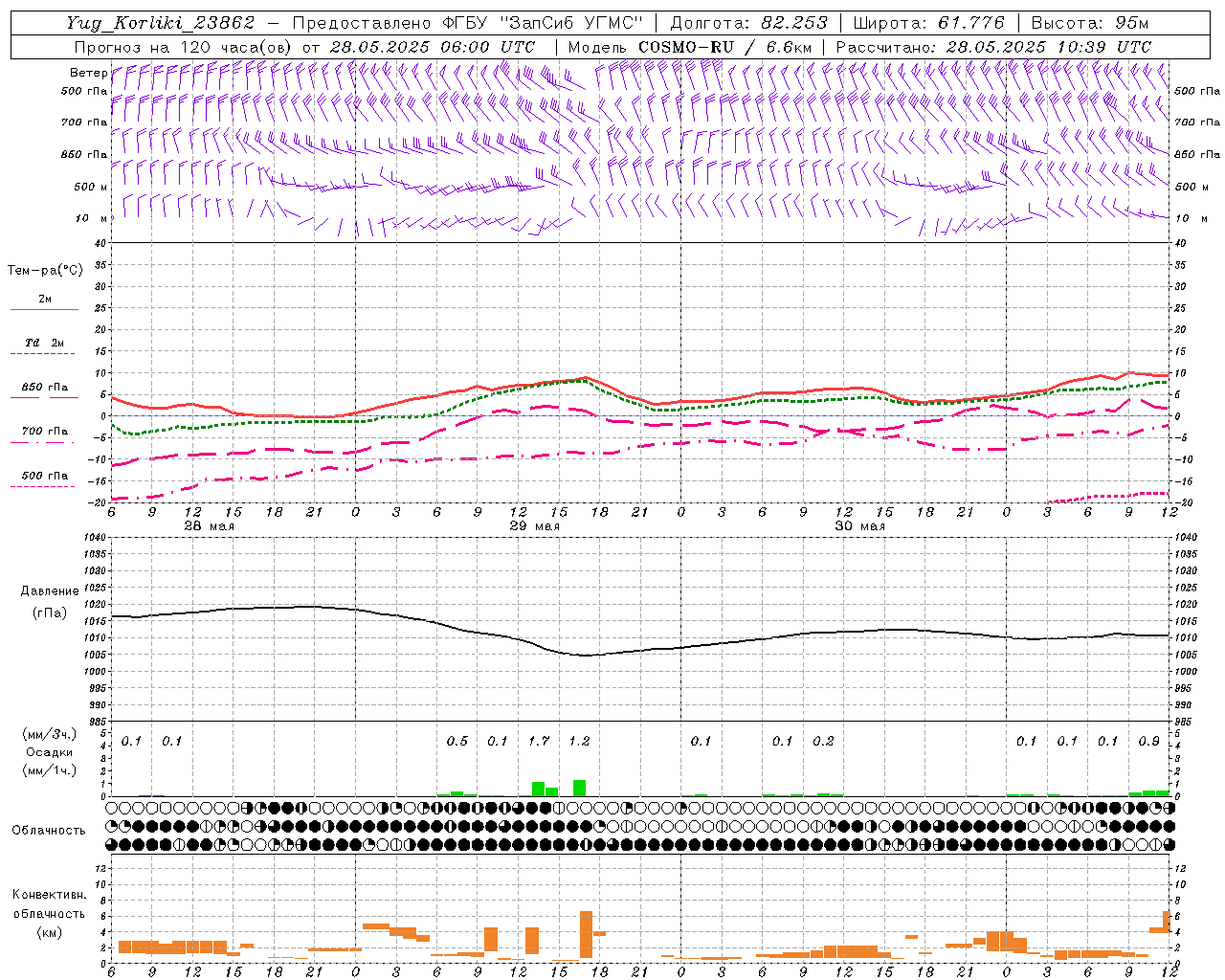Click the 0.5 precipitation amount value
The height and width of the screenshot is (980, 1225).
tap(457, 741)
